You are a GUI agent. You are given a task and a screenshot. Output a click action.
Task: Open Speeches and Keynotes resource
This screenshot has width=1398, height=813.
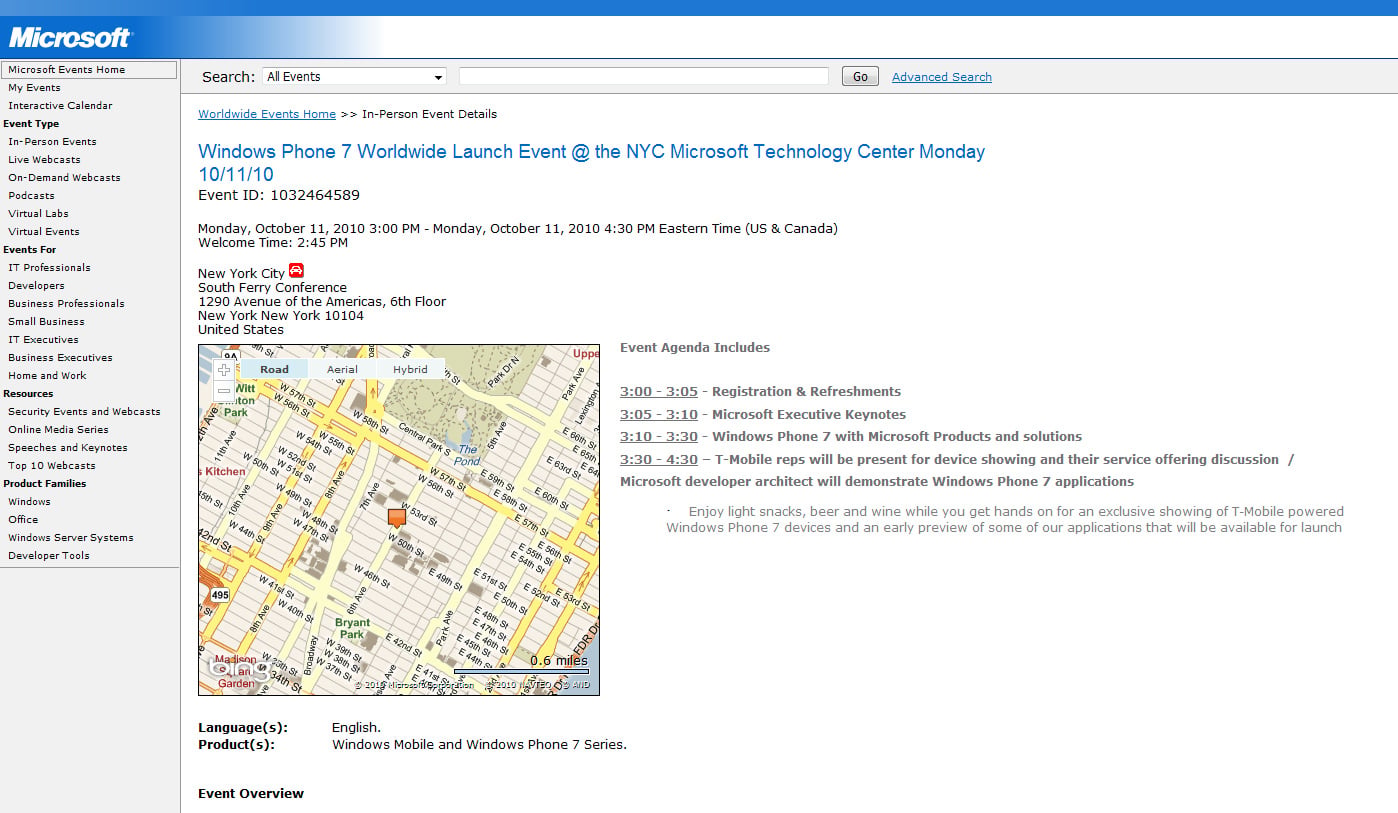68,448
